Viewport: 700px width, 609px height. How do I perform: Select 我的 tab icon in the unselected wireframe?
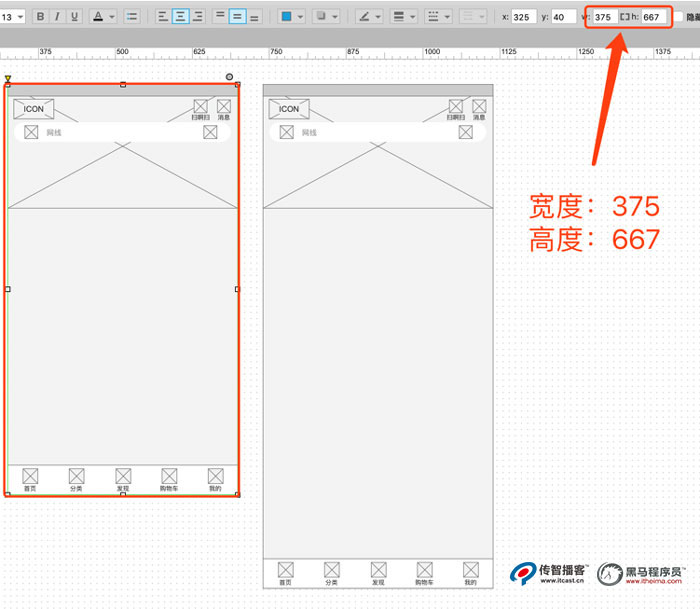coord(471,570)
